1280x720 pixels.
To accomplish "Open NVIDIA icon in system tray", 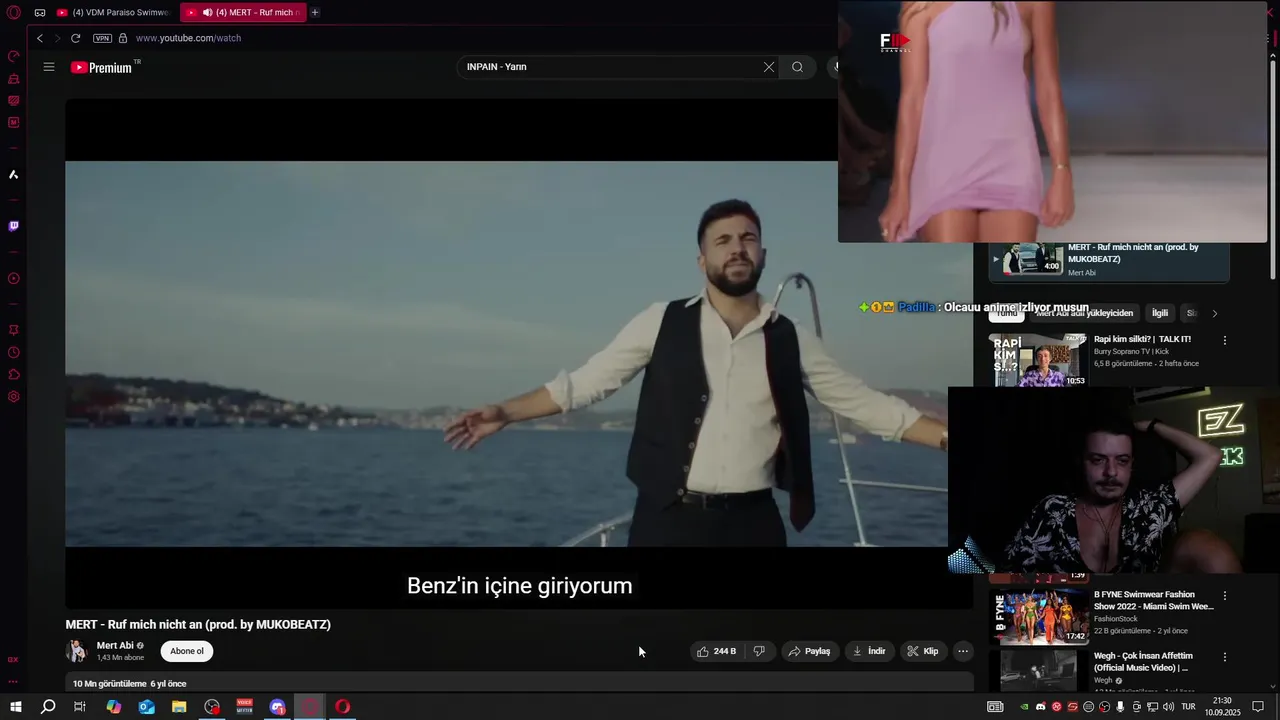I will point(1024,707).
